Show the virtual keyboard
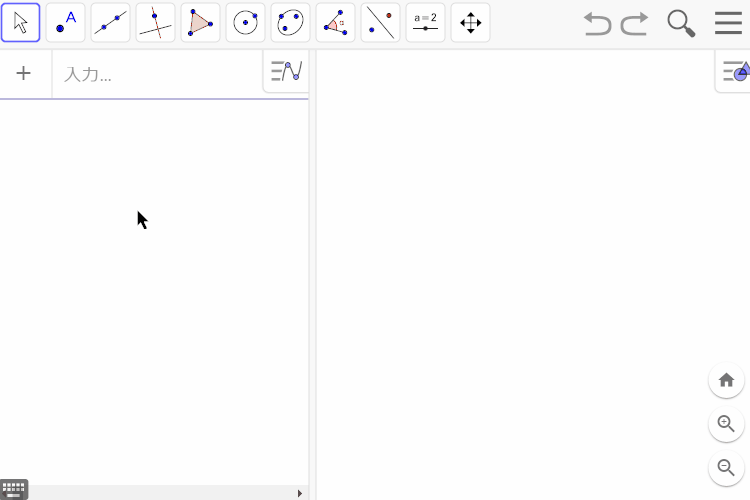 click(14, 489)
